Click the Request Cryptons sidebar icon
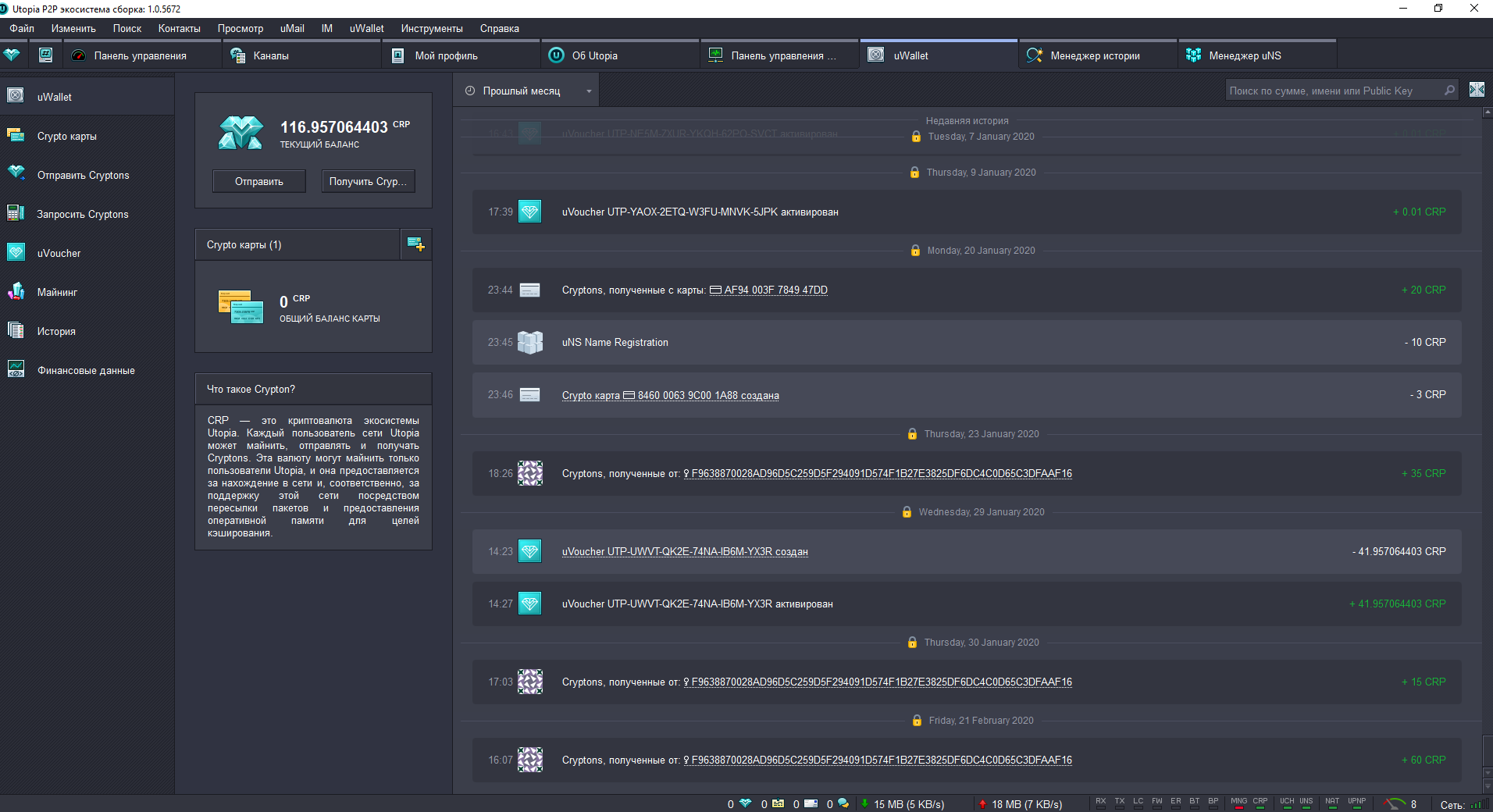 click(16, 213)
